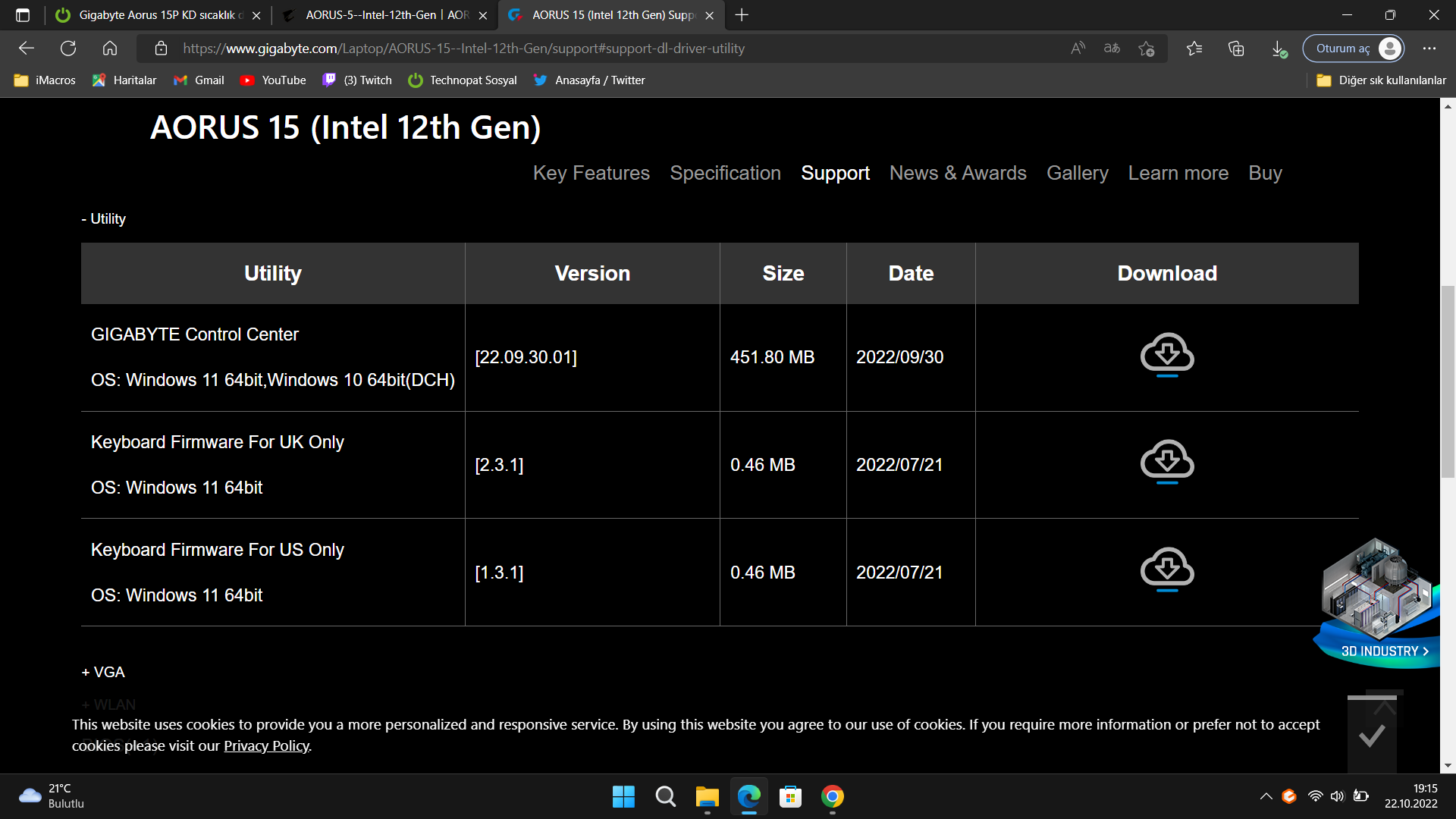The image size is (1456, 819).
Task: Add this page to favorites star
Action: point(1146,49)
